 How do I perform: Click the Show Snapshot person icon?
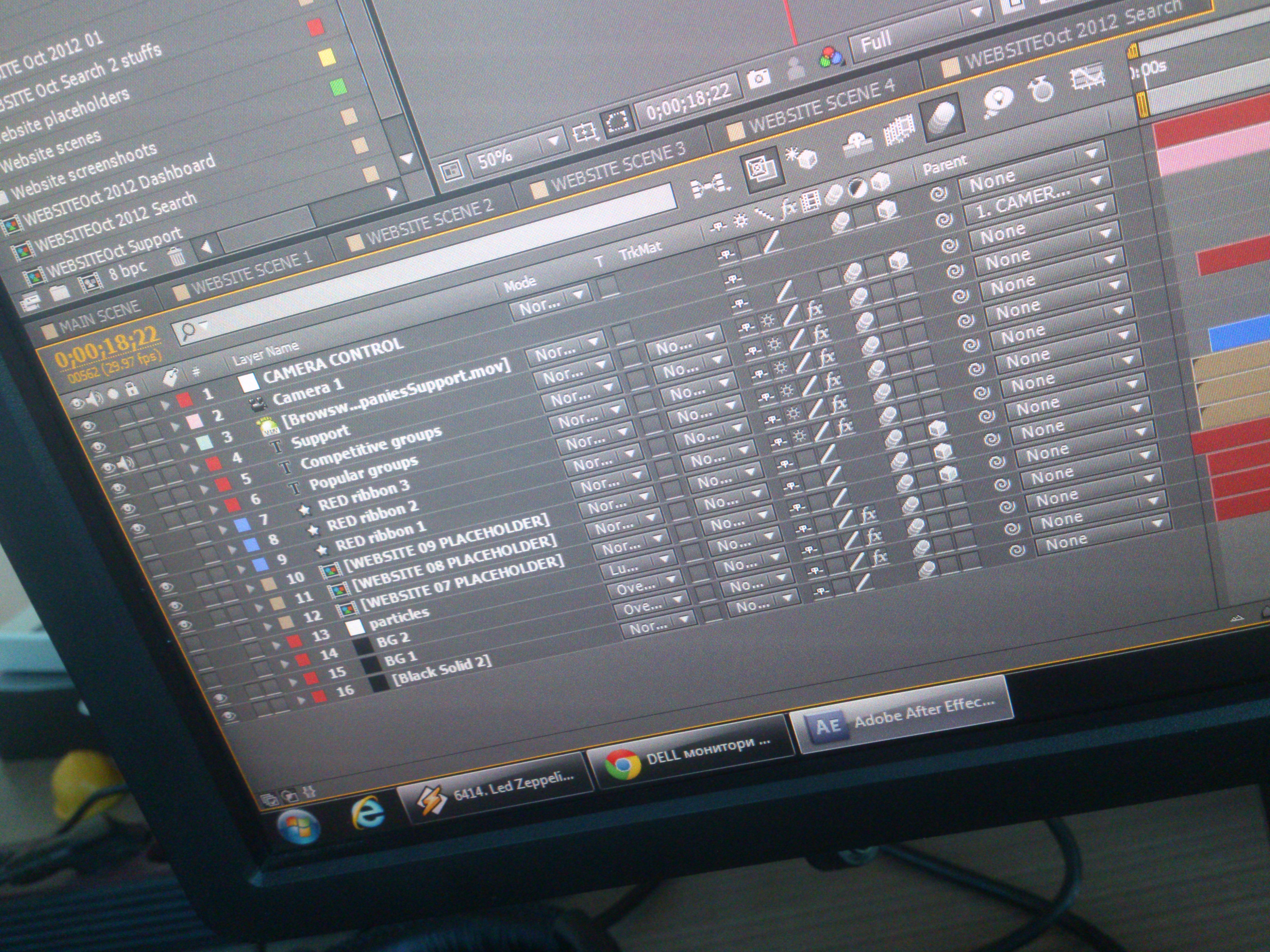click(x=795, y=68)
